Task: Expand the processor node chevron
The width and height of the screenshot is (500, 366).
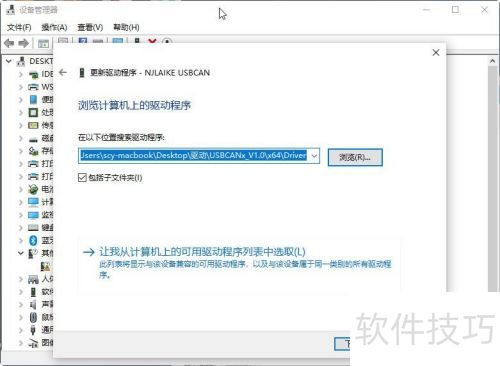Action: tap(21, 112)
